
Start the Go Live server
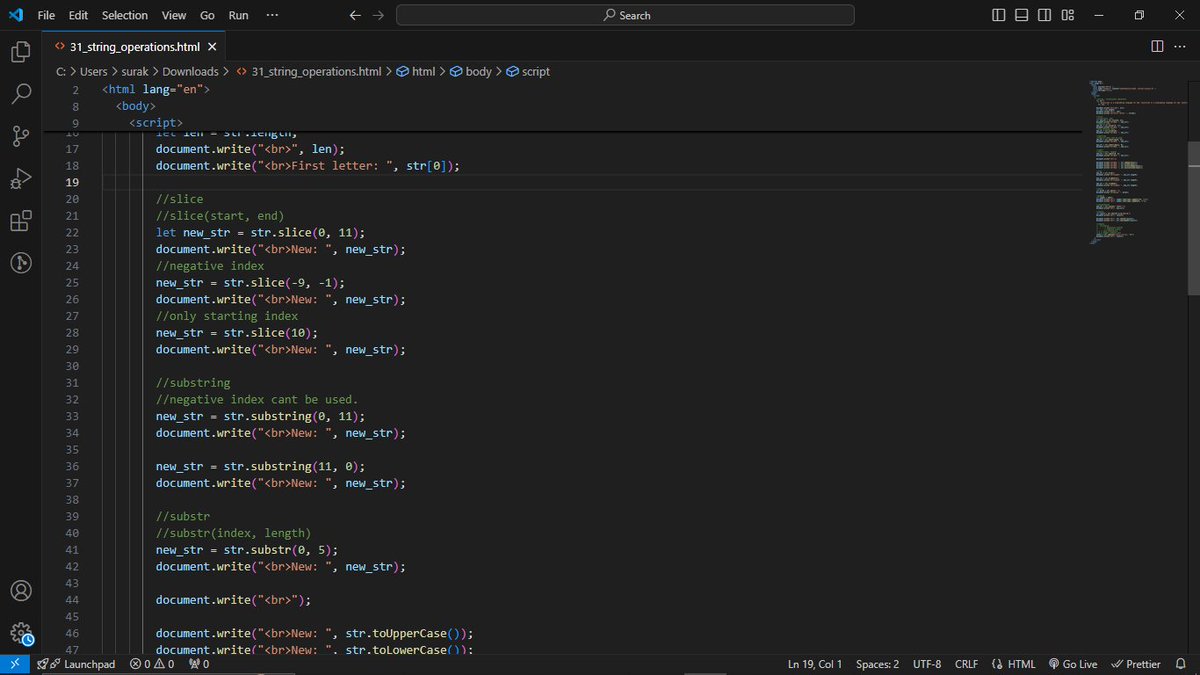pyautogui.click(x=1072, y=663)
